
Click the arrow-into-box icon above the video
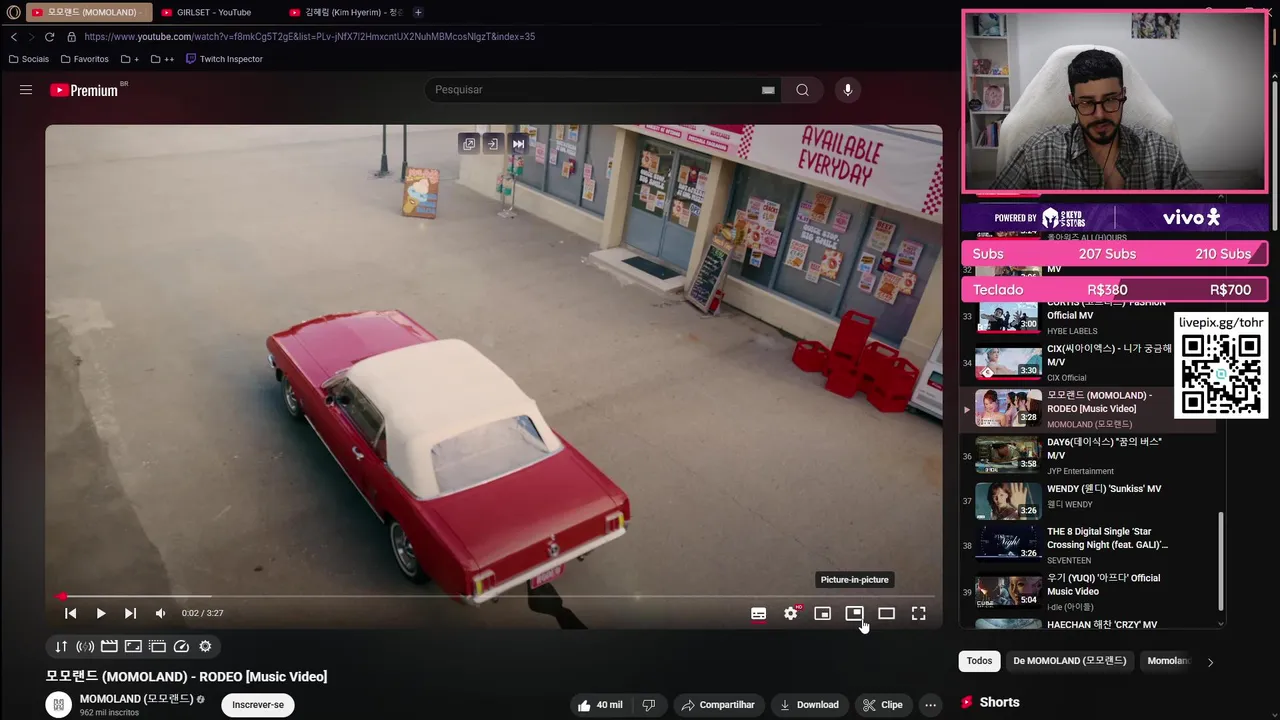pos(493,144)
